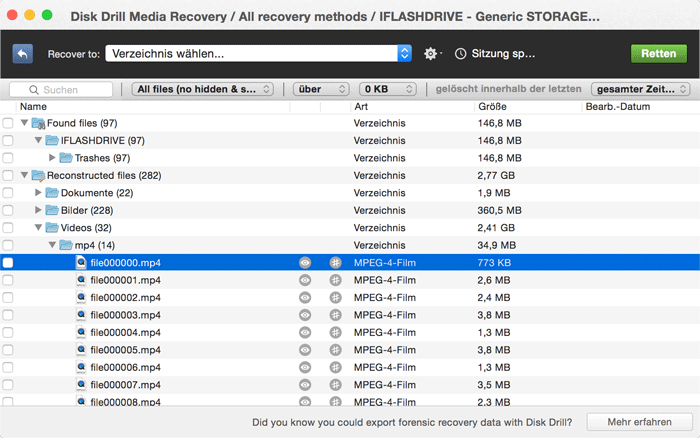This screenshot has height=438, width=700.
Task: Open hex view for file000001.mp4
Action: [x=335, y=280]
